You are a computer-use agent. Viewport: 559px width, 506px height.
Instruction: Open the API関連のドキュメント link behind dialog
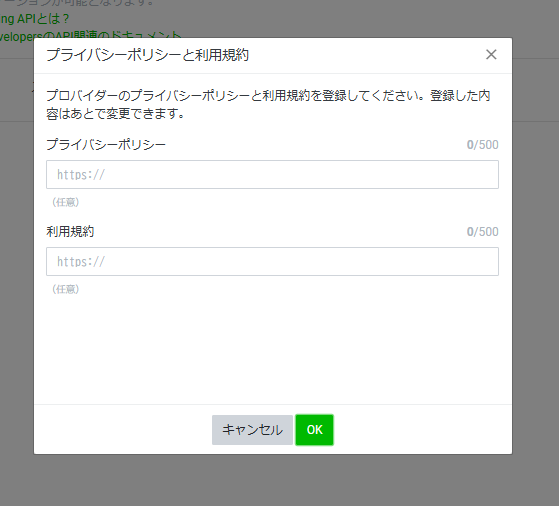[90, 35]
